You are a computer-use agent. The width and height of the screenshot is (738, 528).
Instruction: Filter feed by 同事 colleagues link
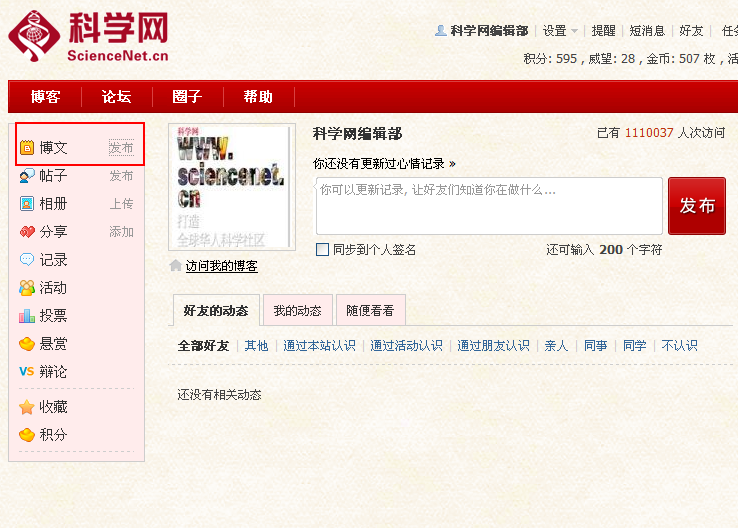596,346
